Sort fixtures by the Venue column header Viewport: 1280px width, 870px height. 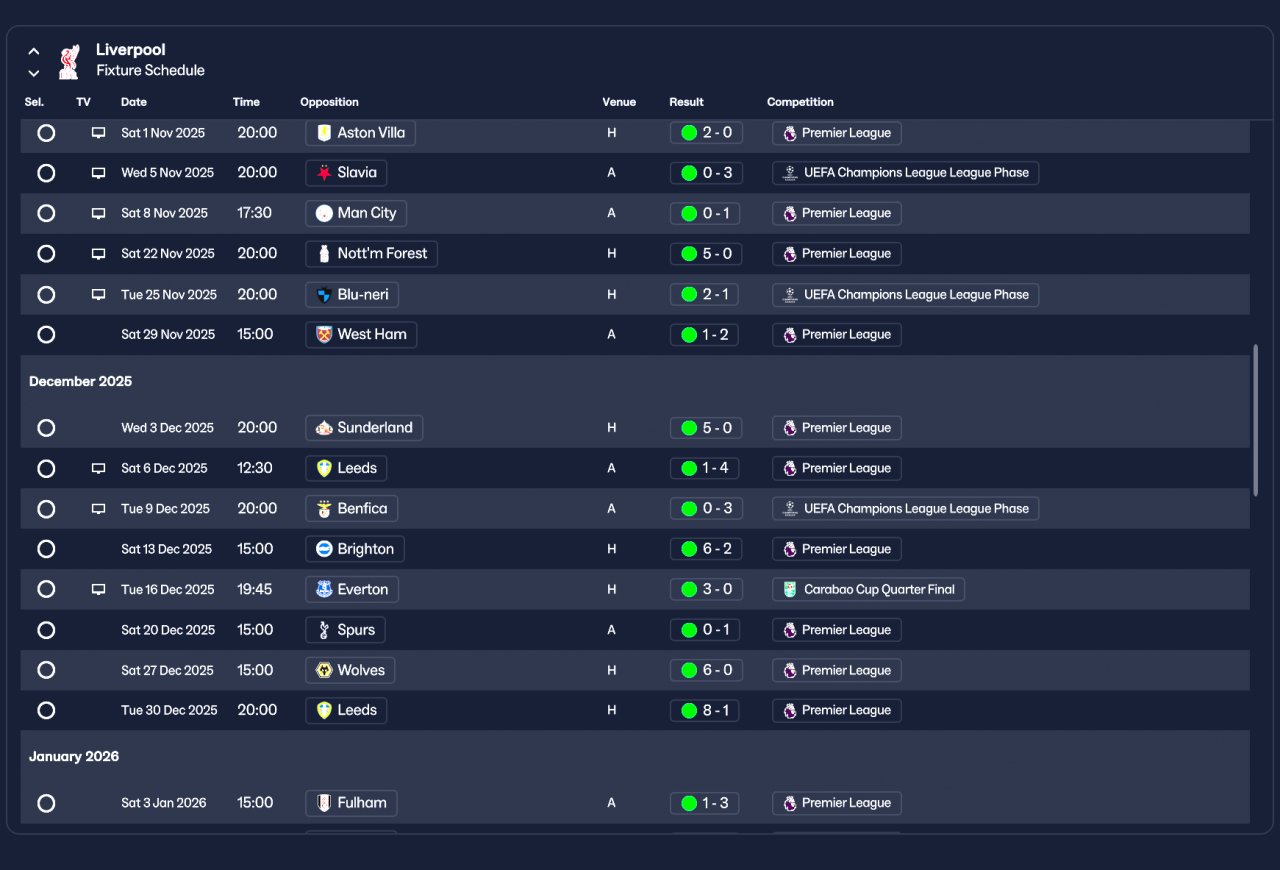(619, 102)
